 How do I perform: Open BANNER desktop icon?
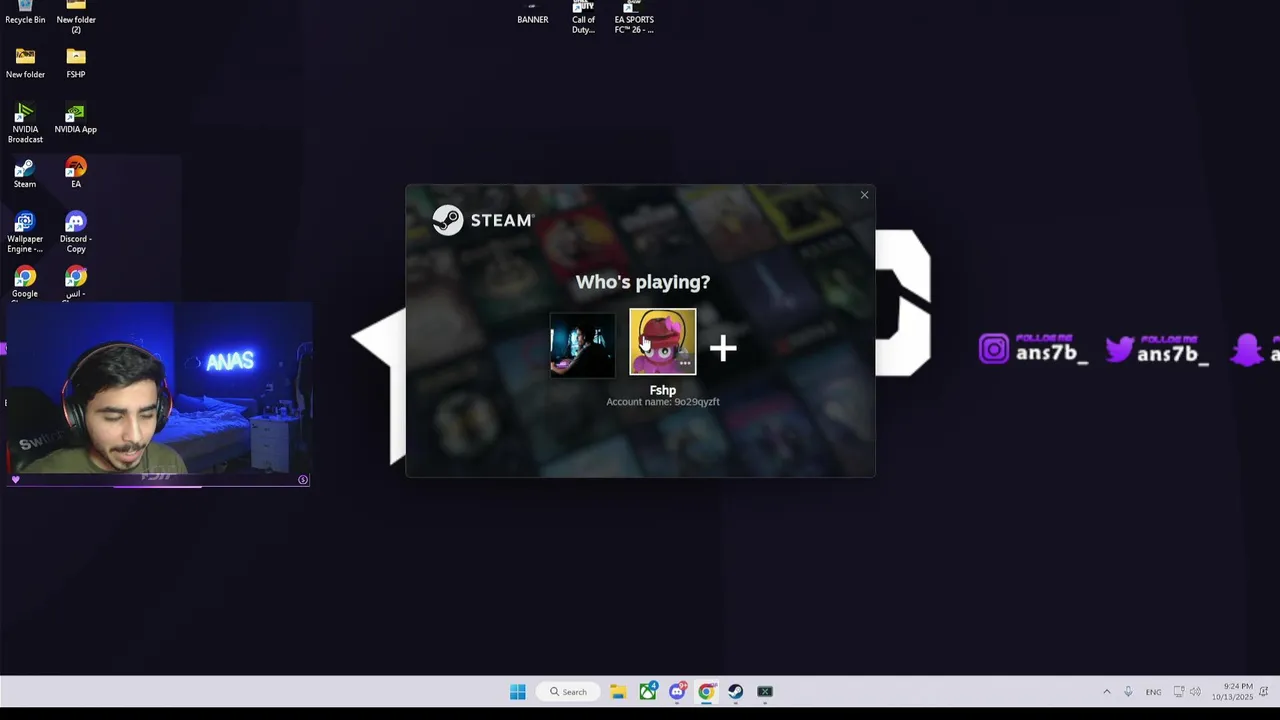(533, 13)
